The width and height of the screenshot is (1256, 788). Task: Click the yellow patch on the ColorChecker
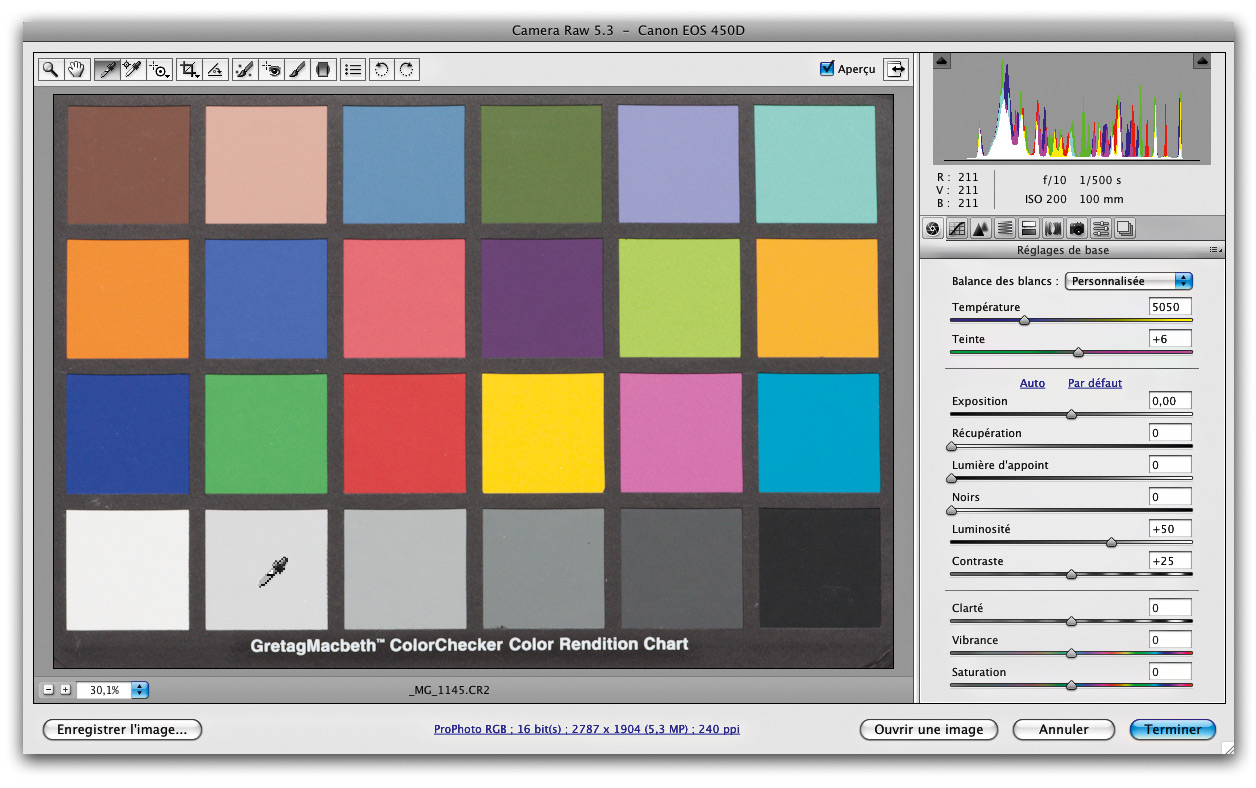[543, 433]
